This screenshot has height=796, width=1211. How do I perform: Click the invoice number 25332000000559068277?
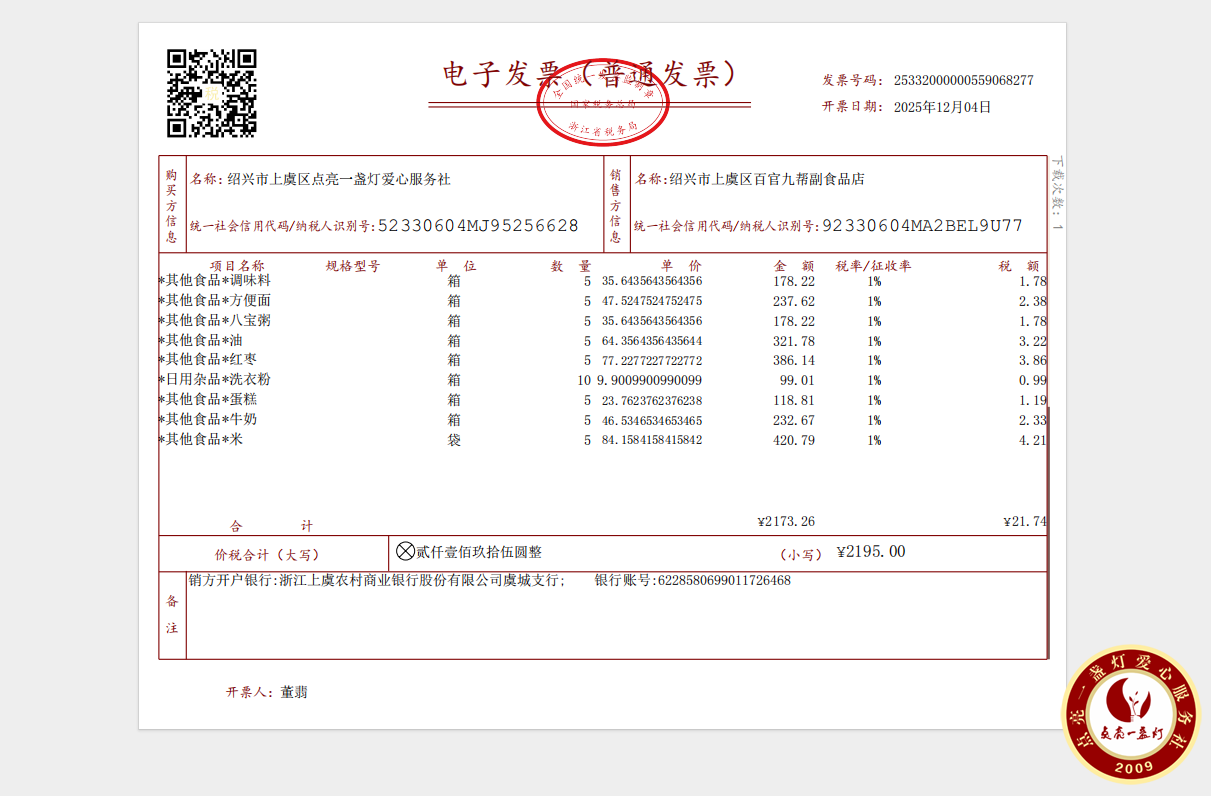(963, 80)
